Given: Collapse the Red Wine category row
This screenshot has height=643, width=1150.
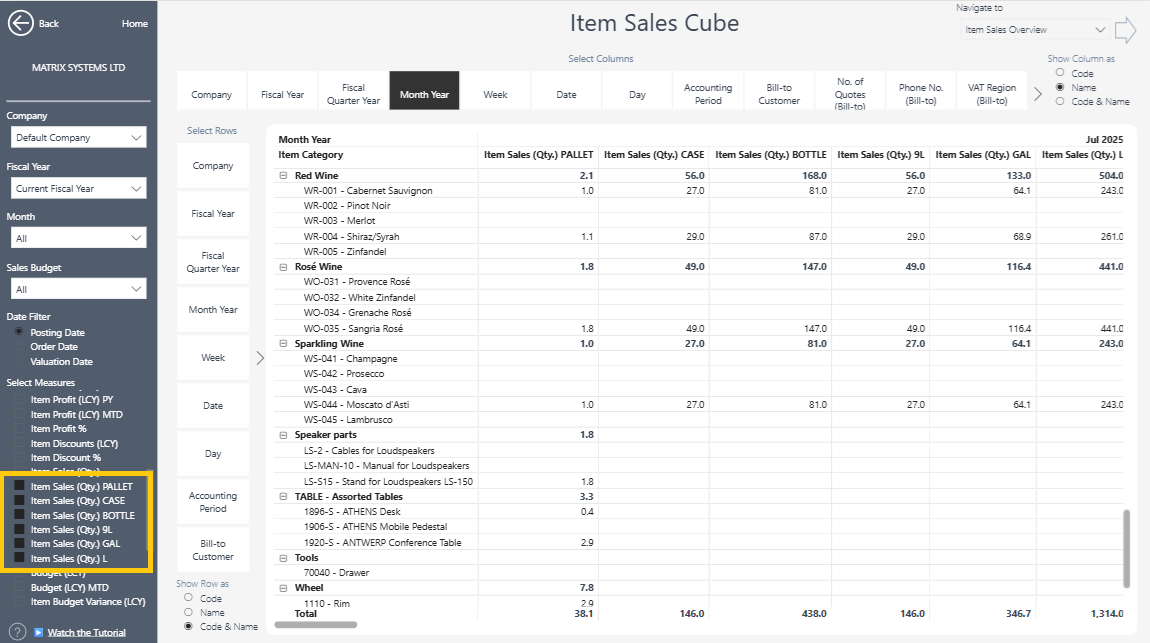Looking at the screenshot, I should coord(283,175).
